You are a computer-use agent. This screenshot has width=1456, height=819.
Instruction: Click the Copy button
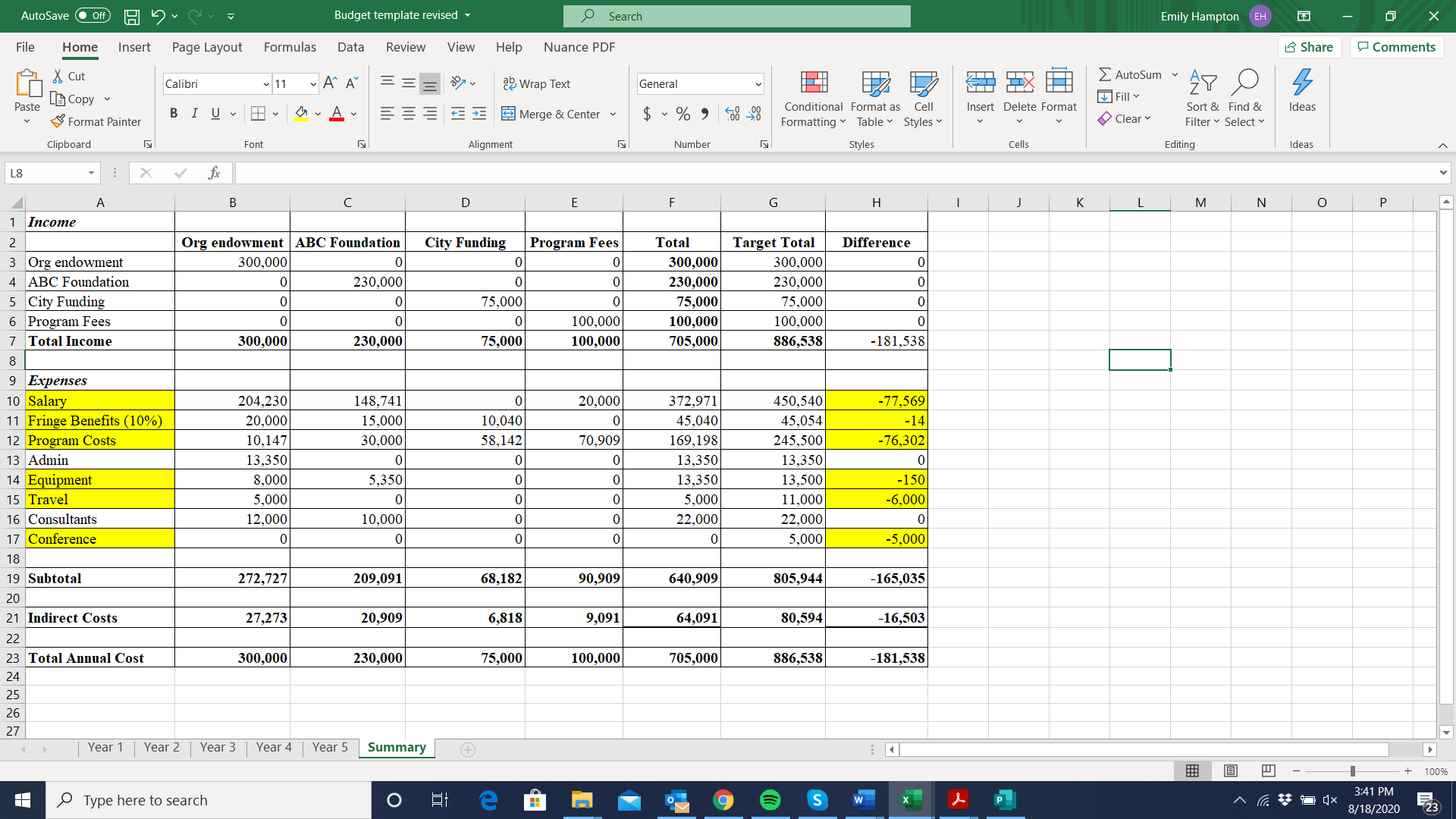pos(73,99)
